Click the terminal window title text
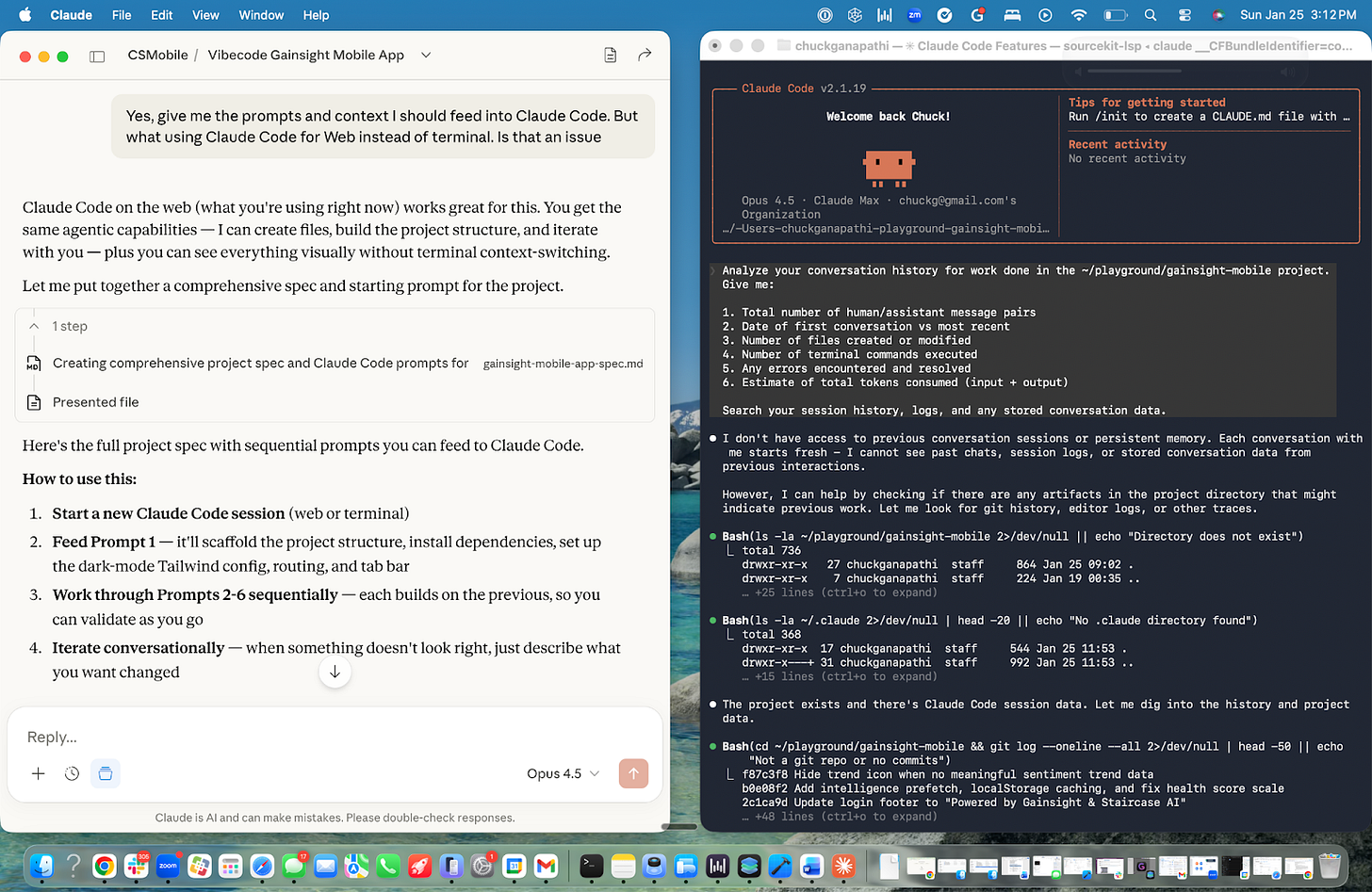Viewport: 1372px width, 892px height. (1073, 45)
